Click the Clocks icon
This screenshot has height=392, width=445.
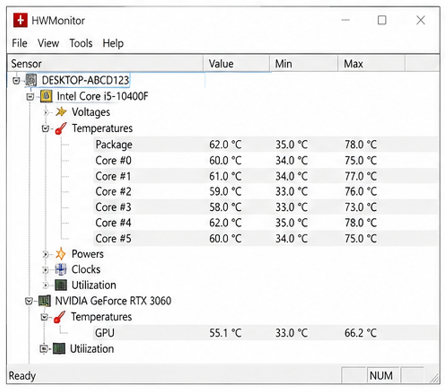point(60,269)
